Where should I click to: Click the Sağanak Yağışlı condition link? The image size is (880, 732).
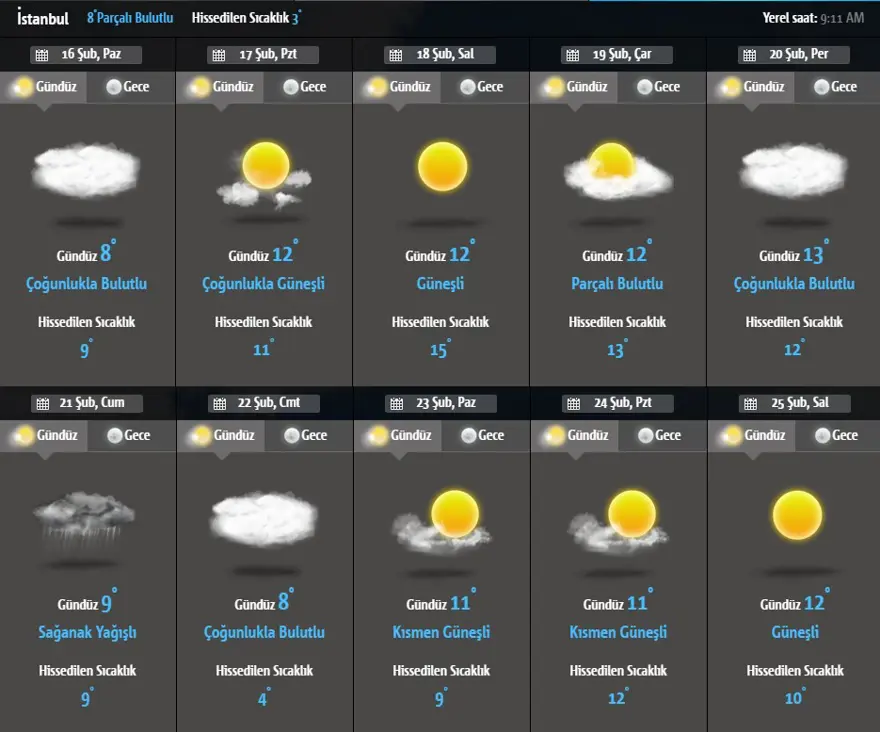click(x=86, y=633)
